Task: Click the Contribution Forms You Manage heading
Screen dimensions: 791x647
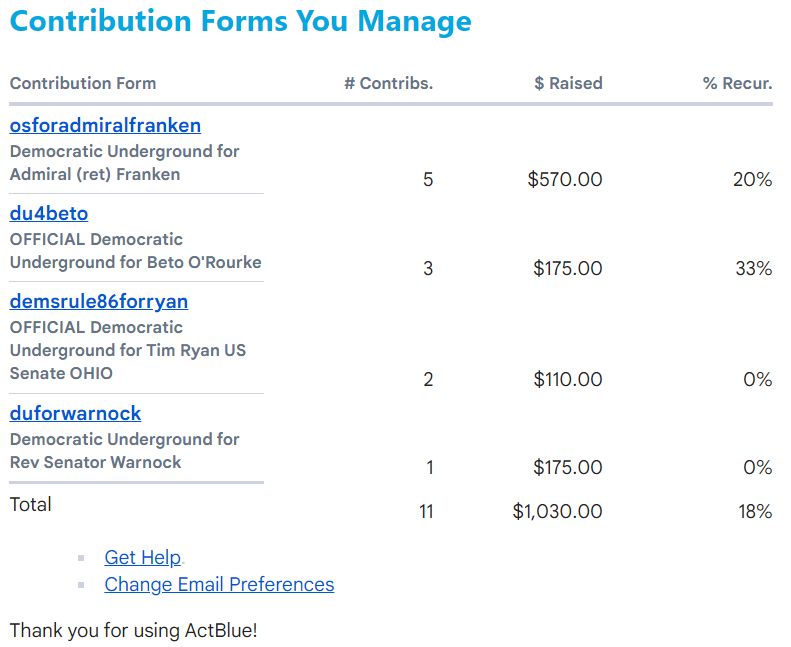Action: click(x=240, y=21)
